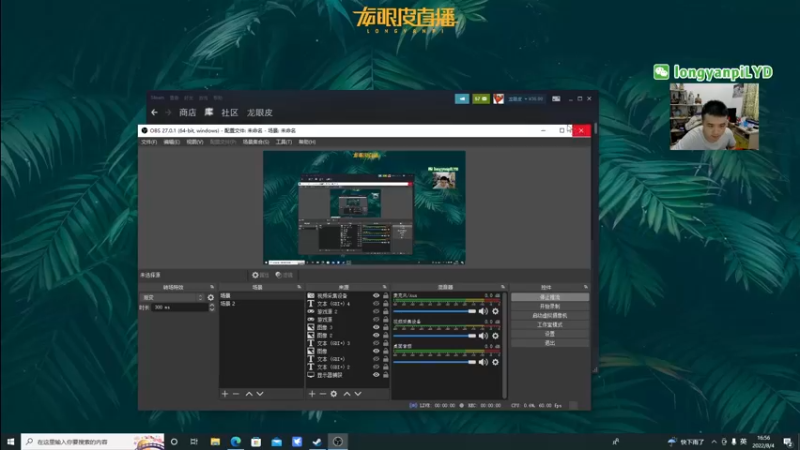Viewport: 800px width, 450px height.
Task: Toggle visibility of 文本 (GDI+) 2 source
Action: (x=376, y=367)
